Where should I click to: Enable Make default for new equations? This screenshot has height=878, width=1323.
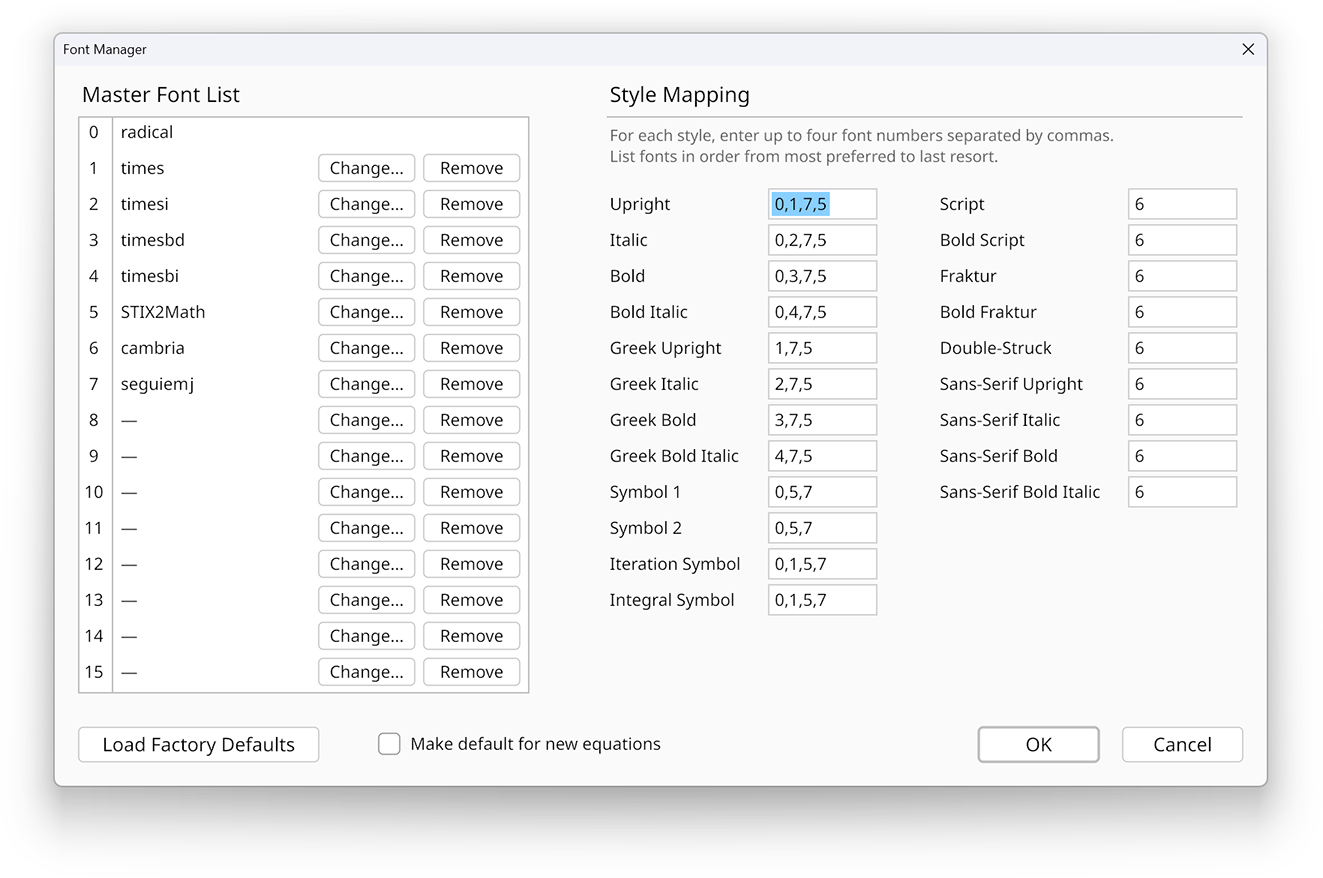tap(389, 744)
